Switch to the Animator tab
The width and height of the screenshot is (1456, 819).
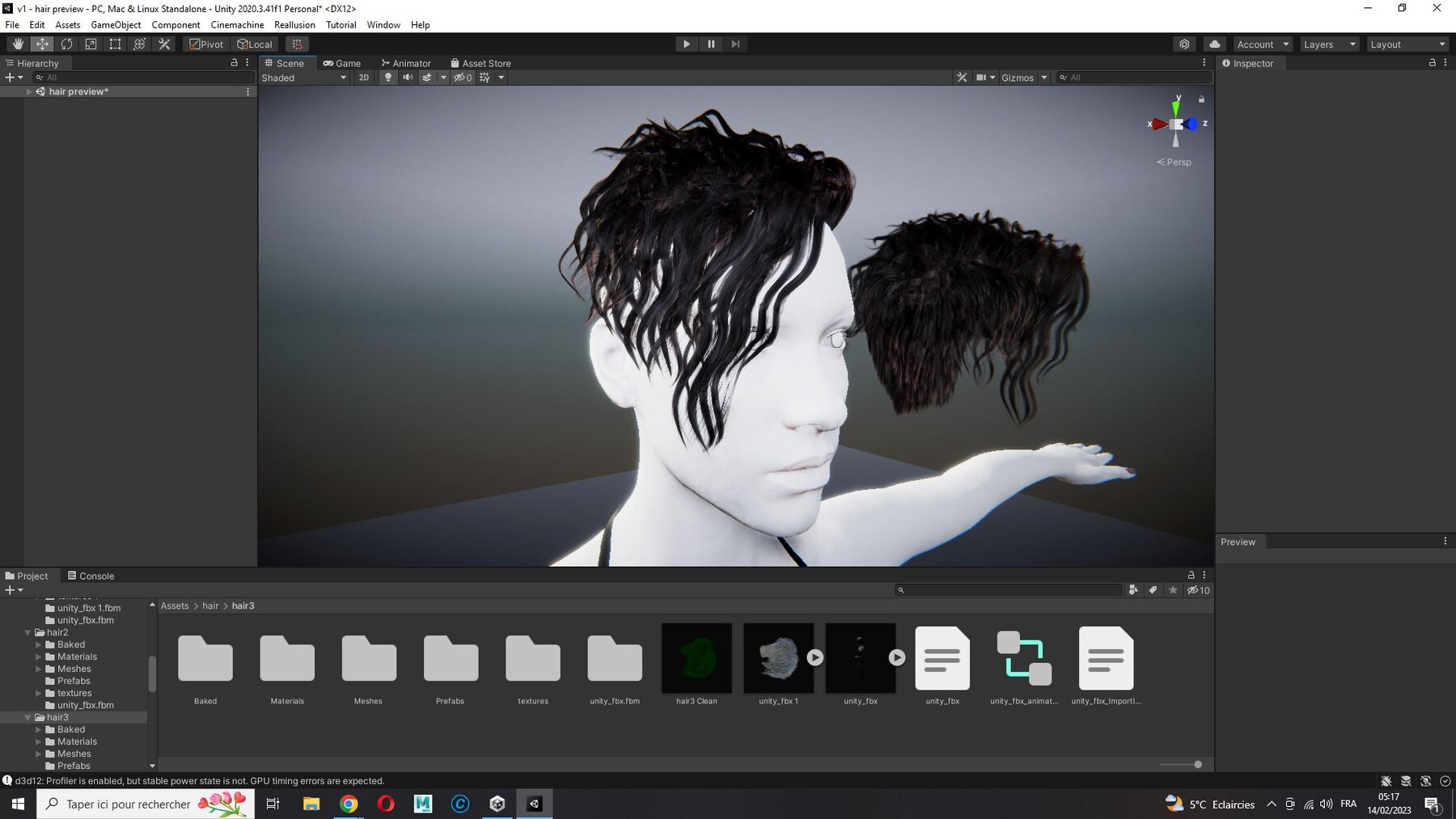point(406,63)
